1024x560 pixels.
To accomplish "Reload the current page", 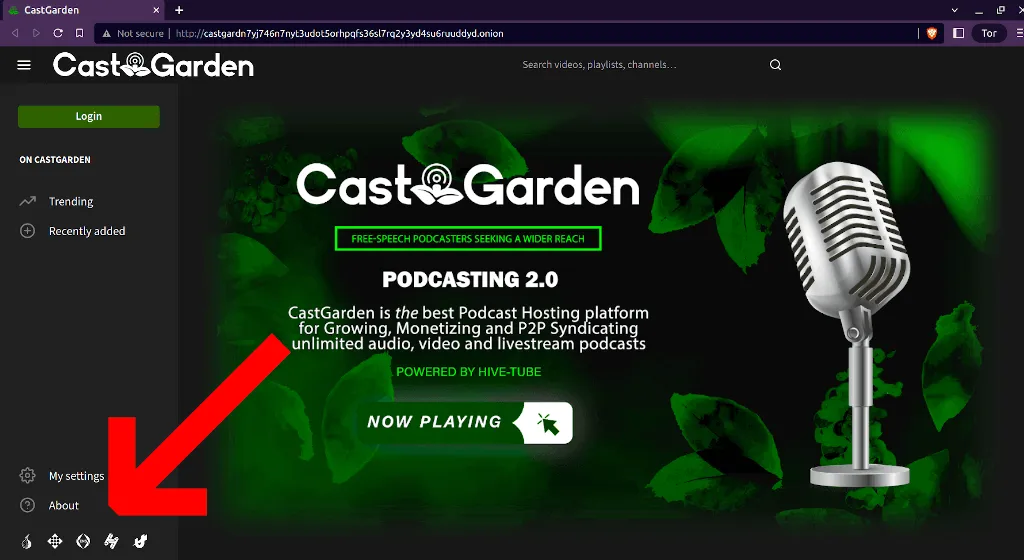I will pos(58,33).
